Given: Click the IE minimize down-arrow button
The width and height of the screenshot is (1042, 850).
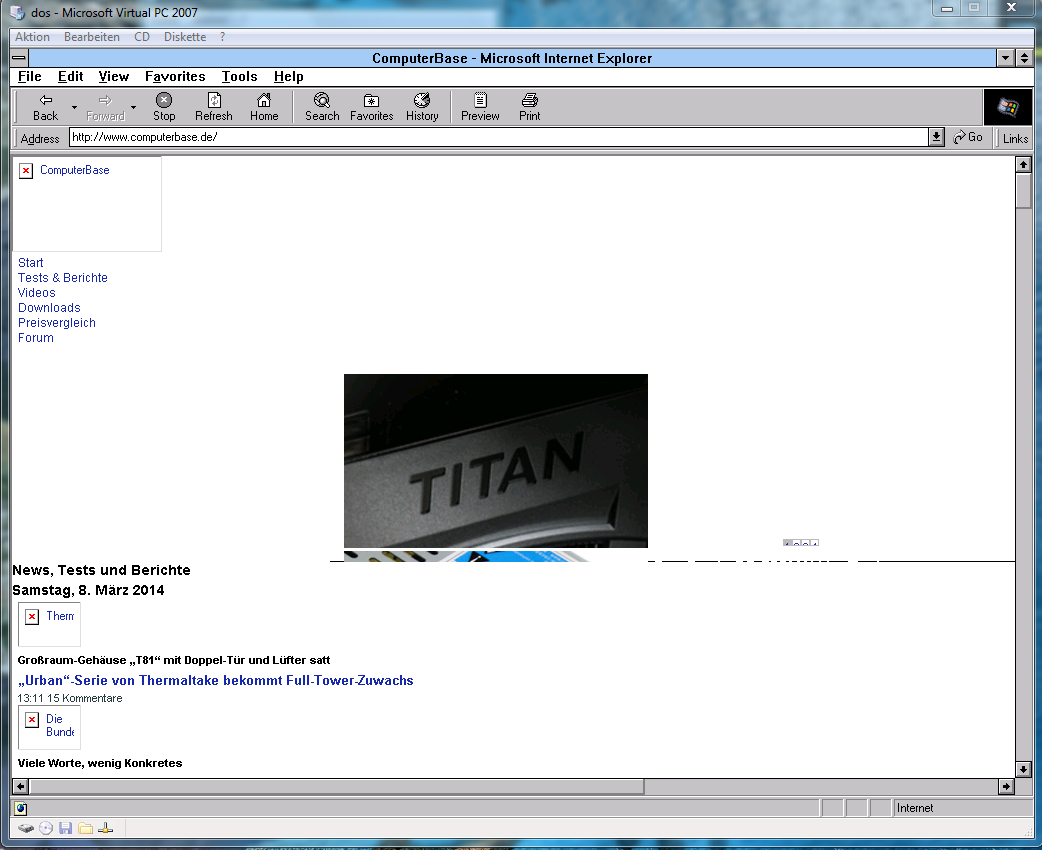Looking at the screenshot, I should (x=1005, y=58).
